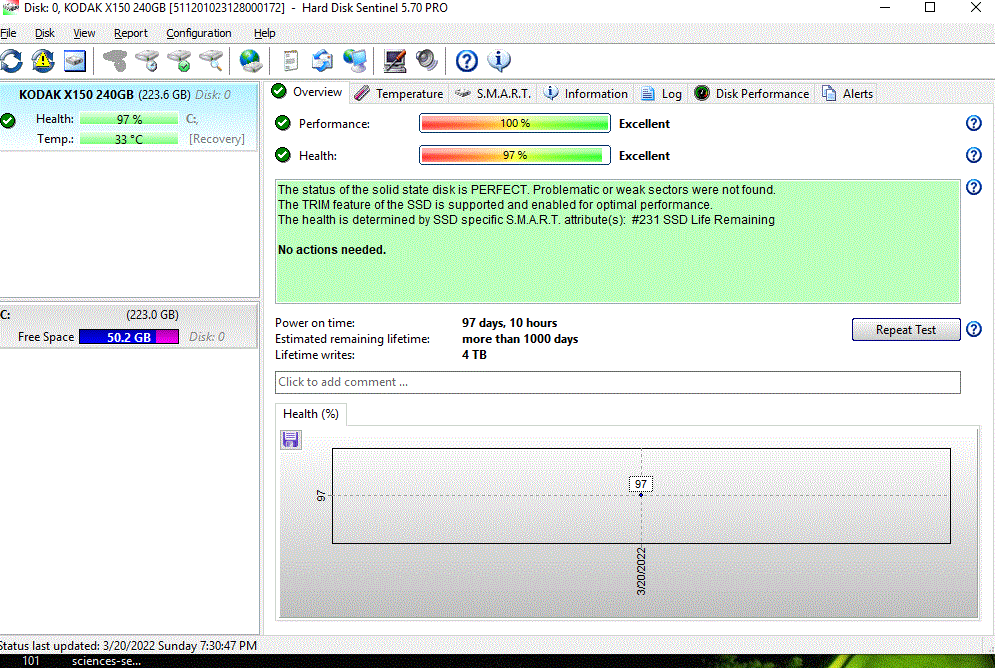The image size is (995, 668).
Task: Switch to the Overview tab
Action: tap(307, 92)
